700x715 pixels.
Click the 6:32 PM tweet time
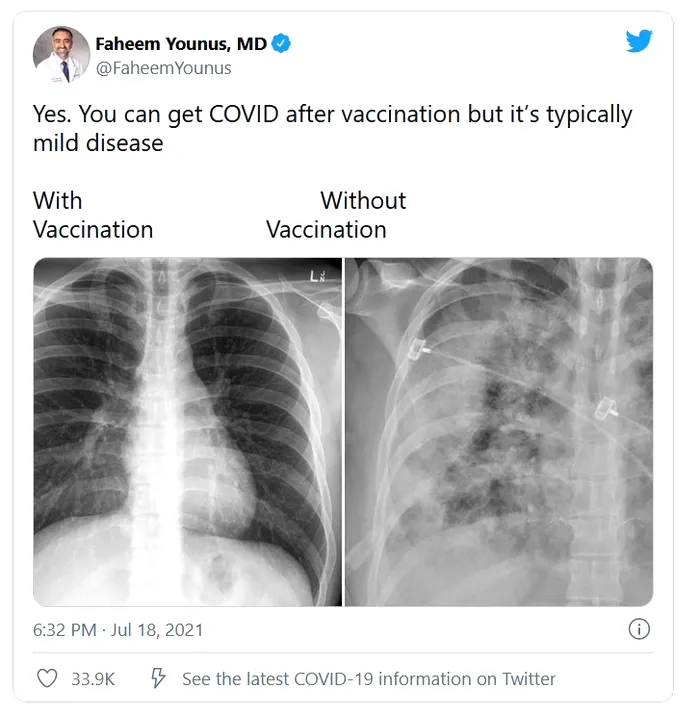coord(64,630)
